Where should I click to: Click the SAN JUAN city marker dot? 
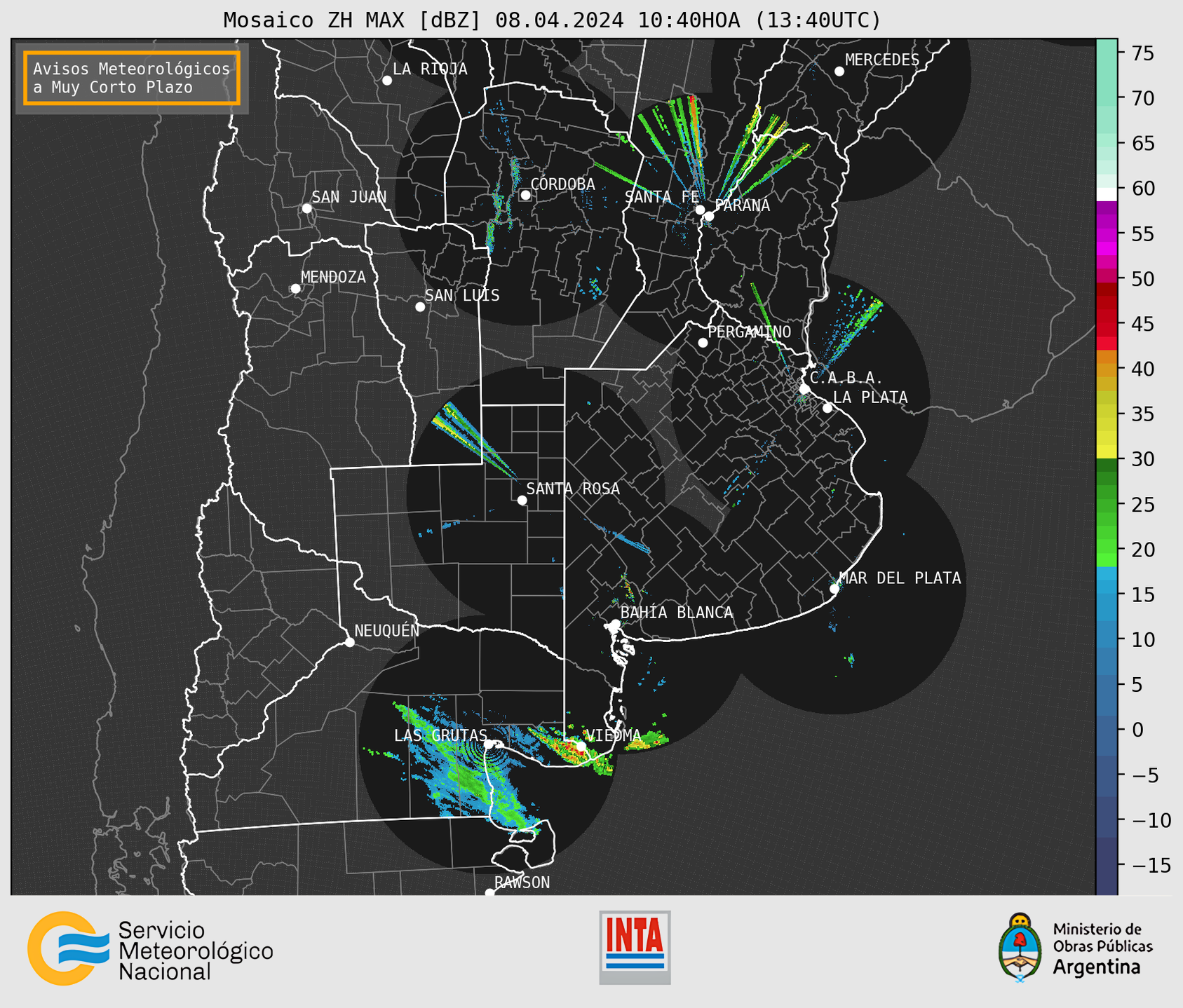click(x=306, y=208)
